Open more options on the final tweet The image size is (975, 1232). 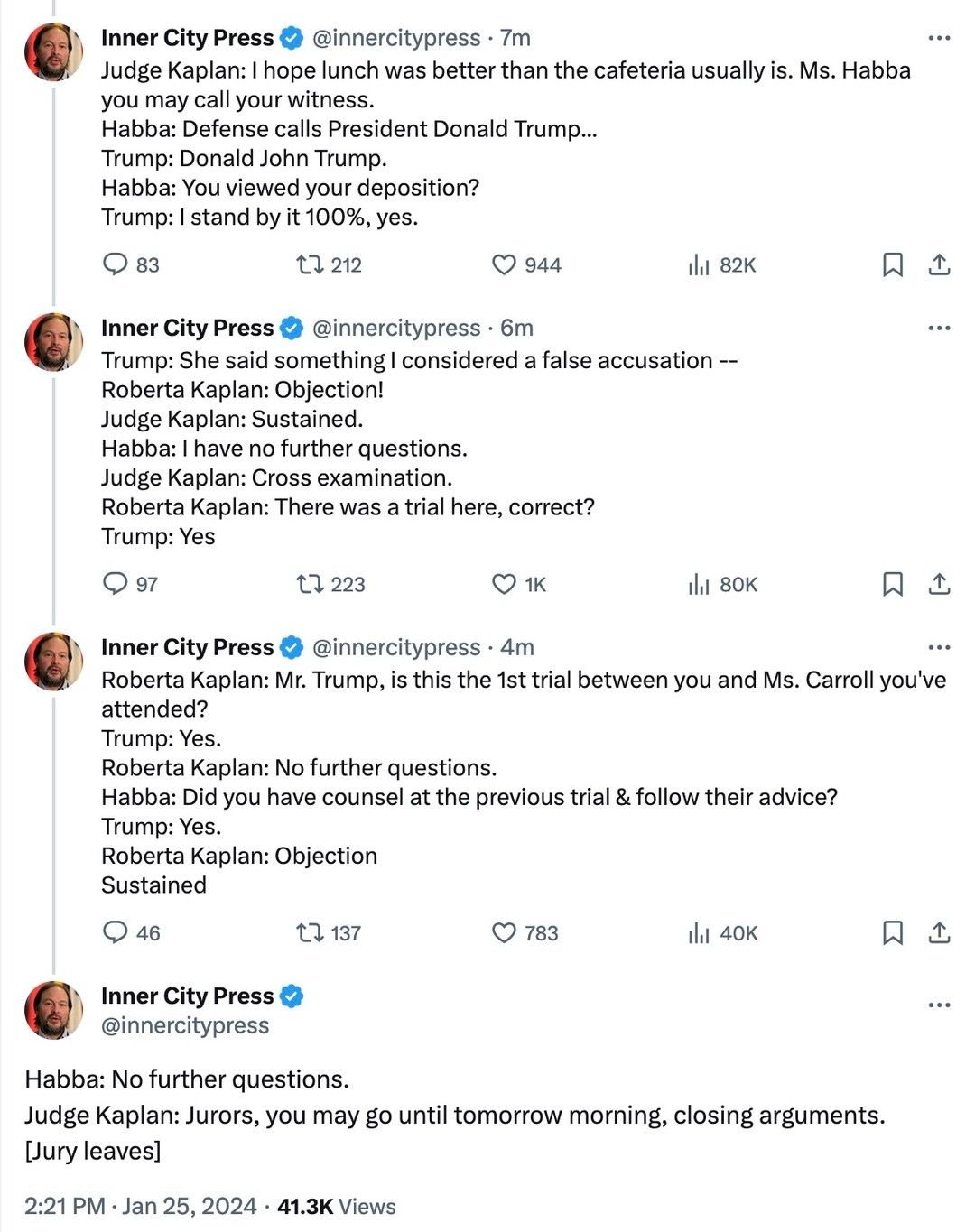tap(940, 1005)
